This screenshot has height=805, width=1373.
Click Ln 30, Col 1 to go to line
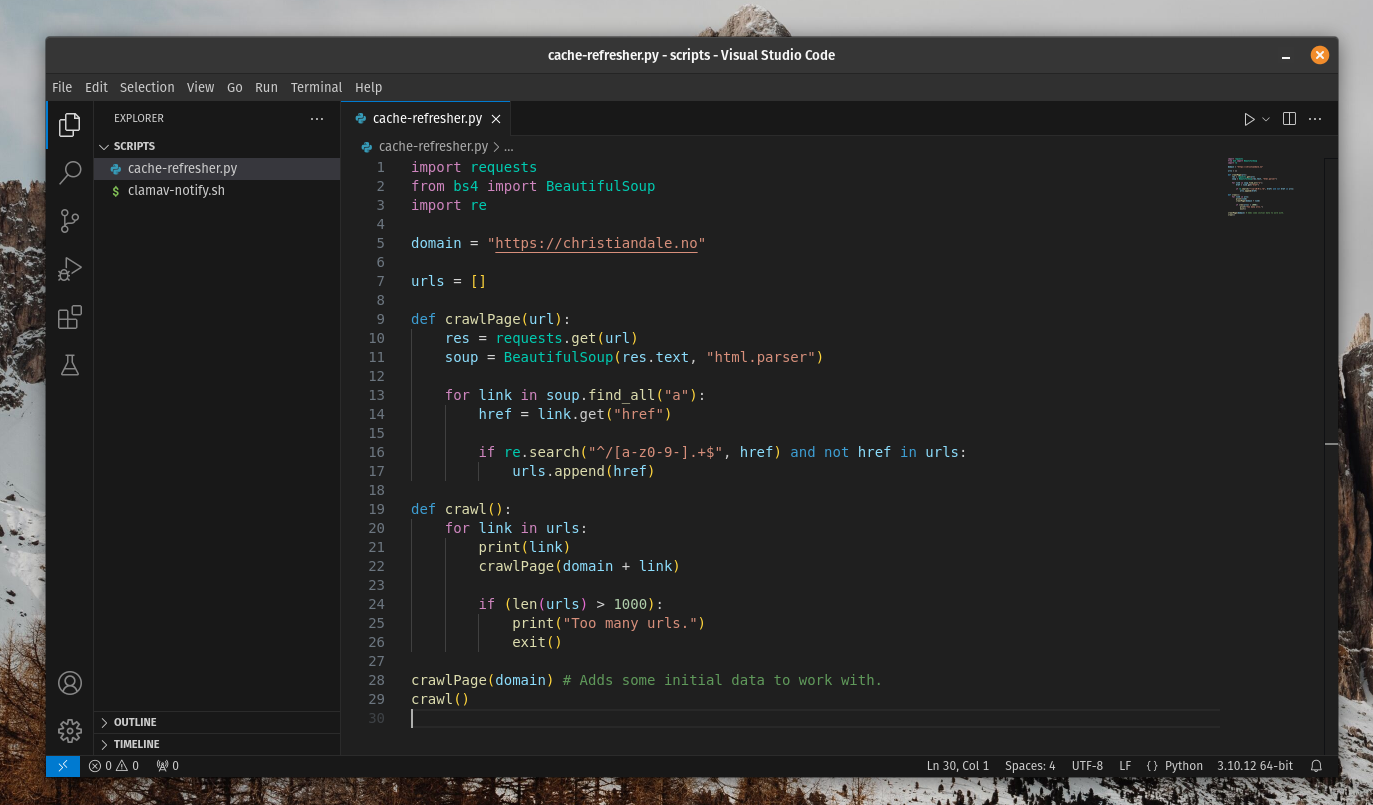(957, 766)
